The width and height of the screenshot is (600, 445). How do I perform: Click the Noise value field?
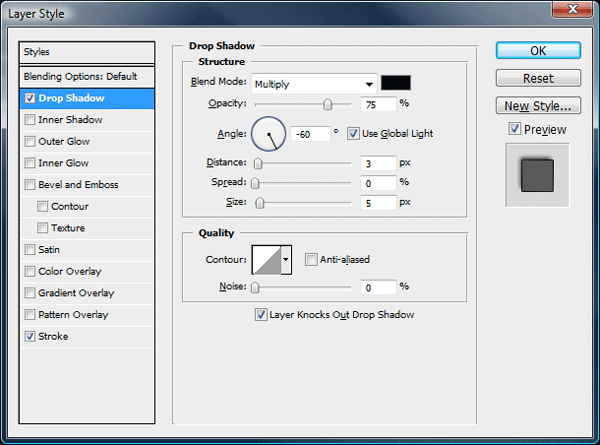tap(378, 288)
